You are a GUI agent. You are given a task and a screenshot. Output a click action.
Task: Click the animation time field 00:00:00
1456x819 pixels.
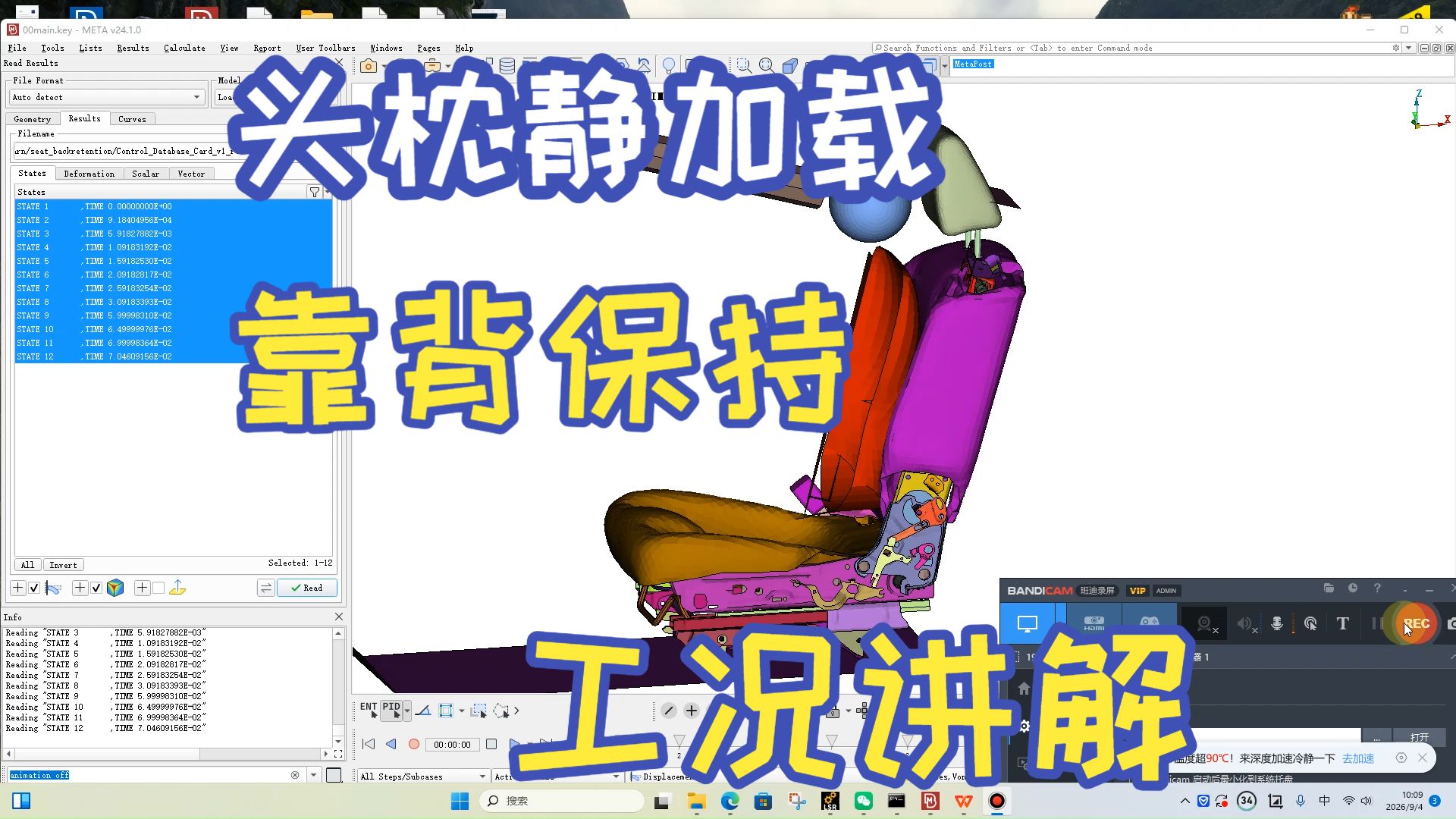(x=452, y=745)
